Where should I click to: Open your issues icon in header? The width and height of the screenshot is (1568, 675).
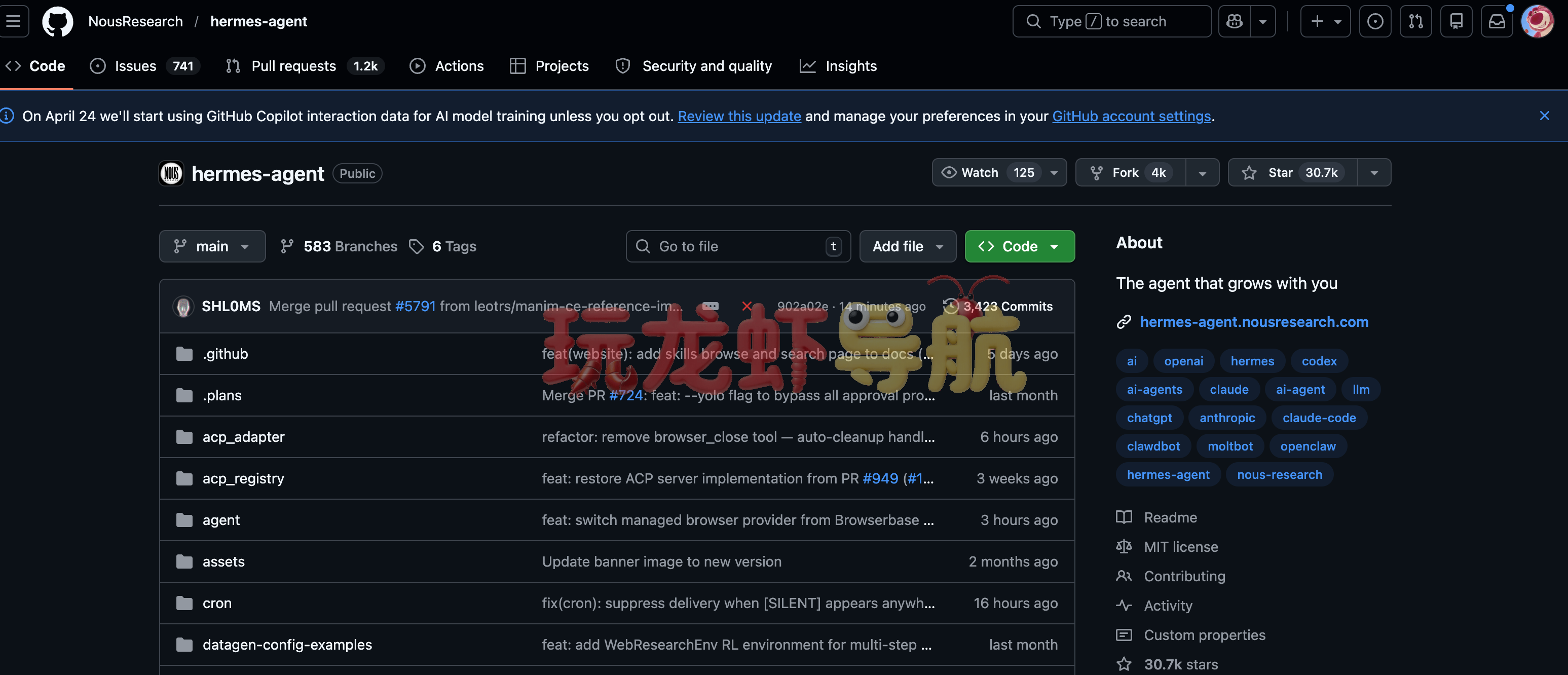(1375, 21)
